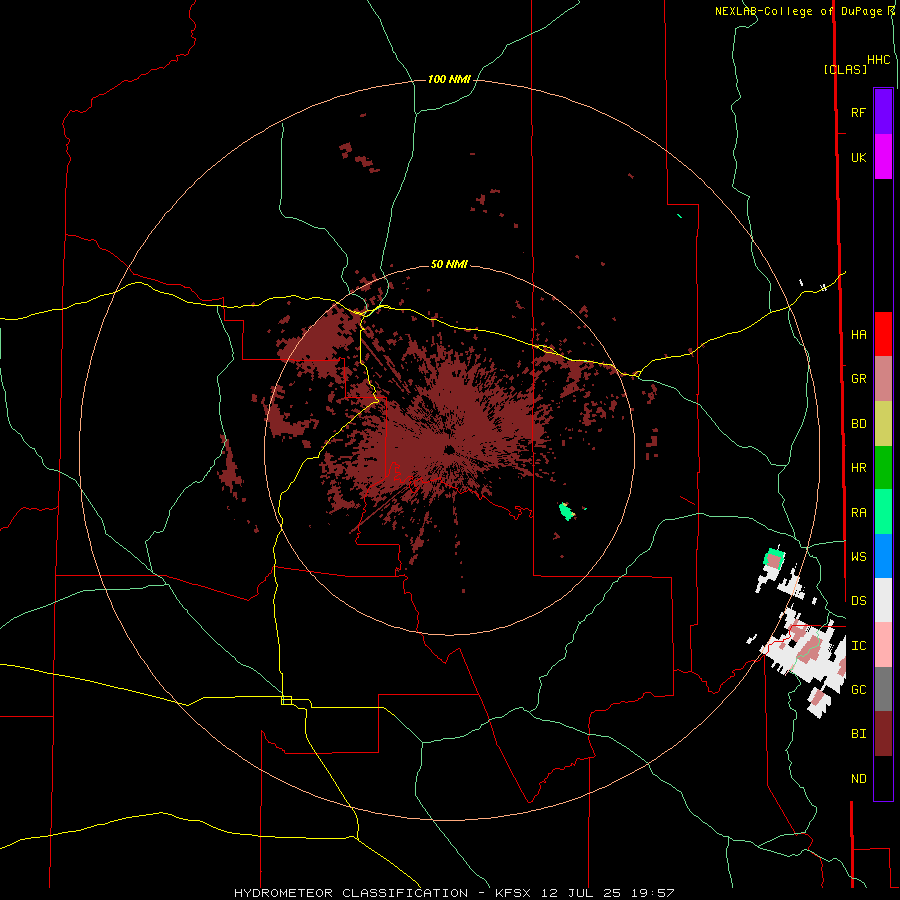
Task: Click the 100 NMI range ring label
Action: [x=449, y=79]
